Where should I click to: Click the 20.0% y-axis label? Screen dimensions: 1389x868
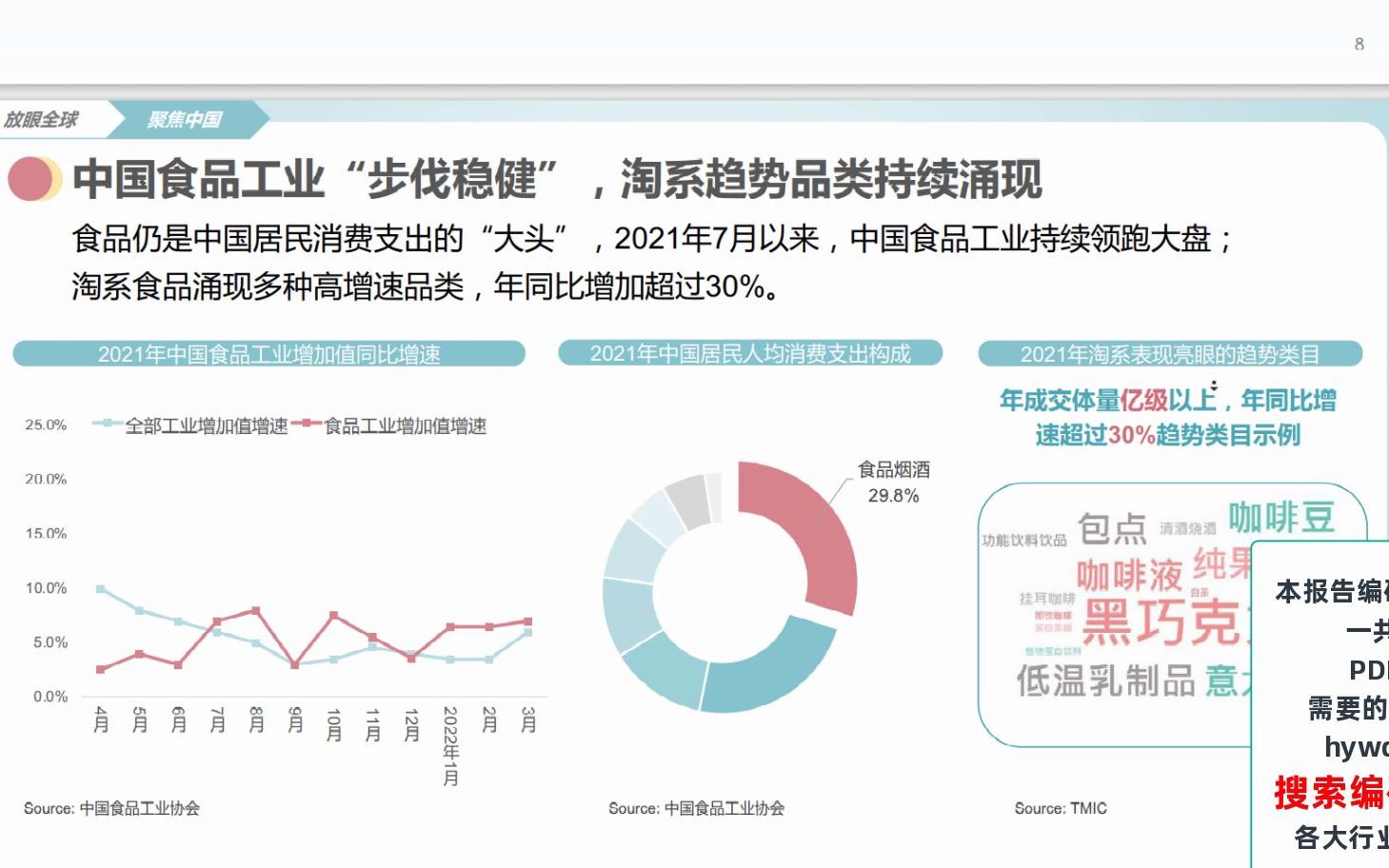(x=46, y=479)
